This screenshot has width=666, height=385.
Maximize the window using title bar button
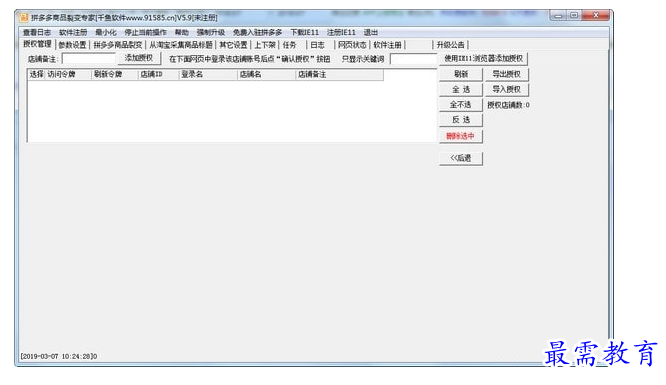coord(574,16)
